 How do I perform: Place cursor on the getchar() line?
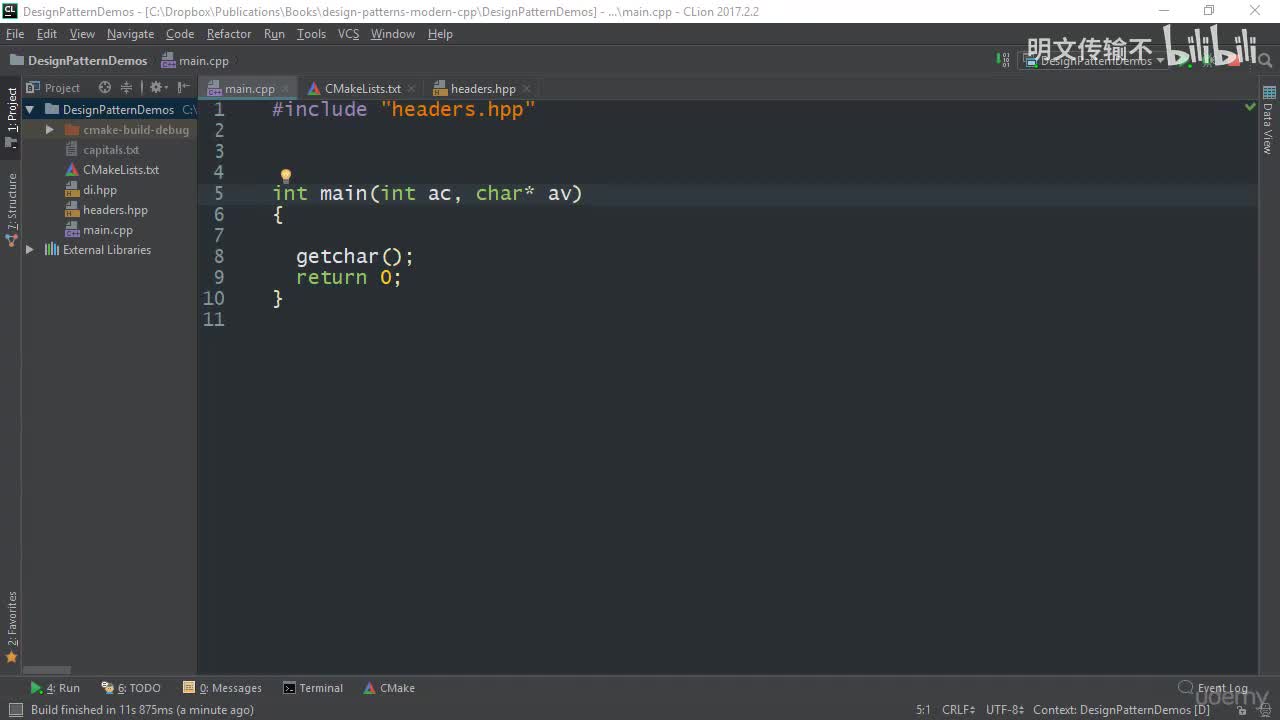[354, 256]
